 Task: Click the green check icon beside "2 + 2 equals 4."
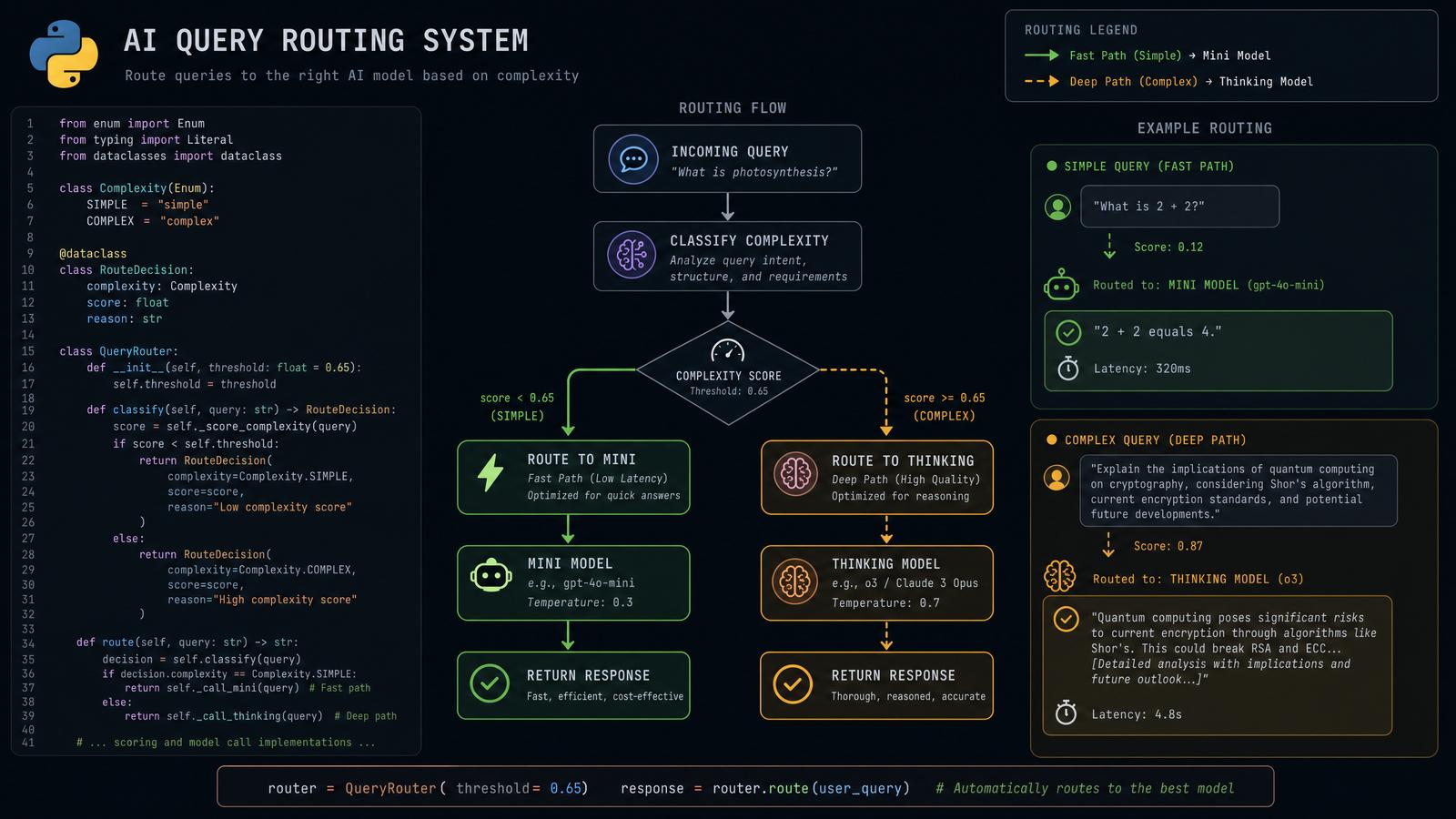[x=1068, y=332]
